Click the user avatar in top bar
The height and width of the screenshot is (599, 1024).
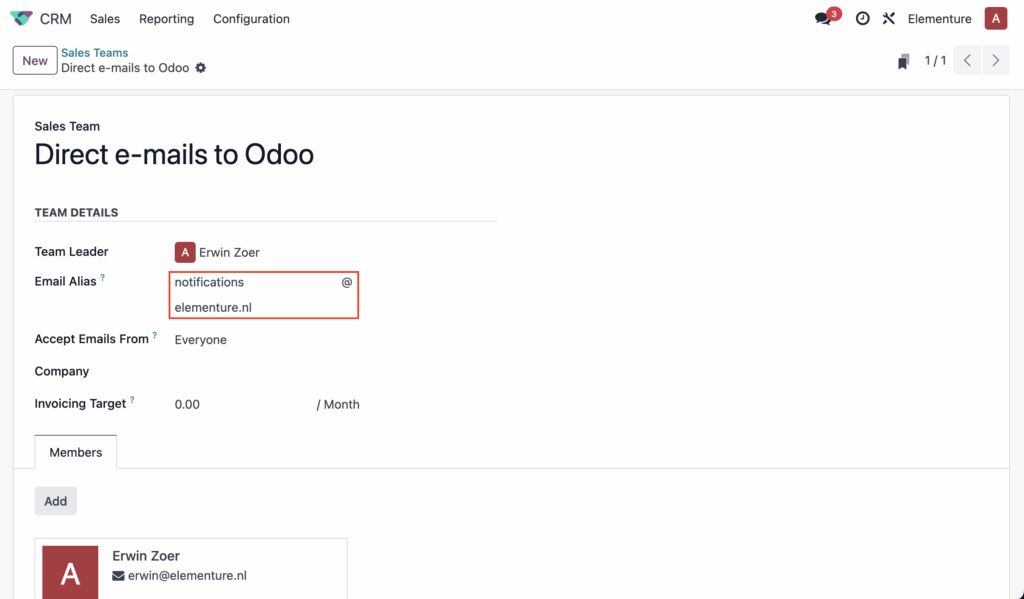click(x=995, y=18)
